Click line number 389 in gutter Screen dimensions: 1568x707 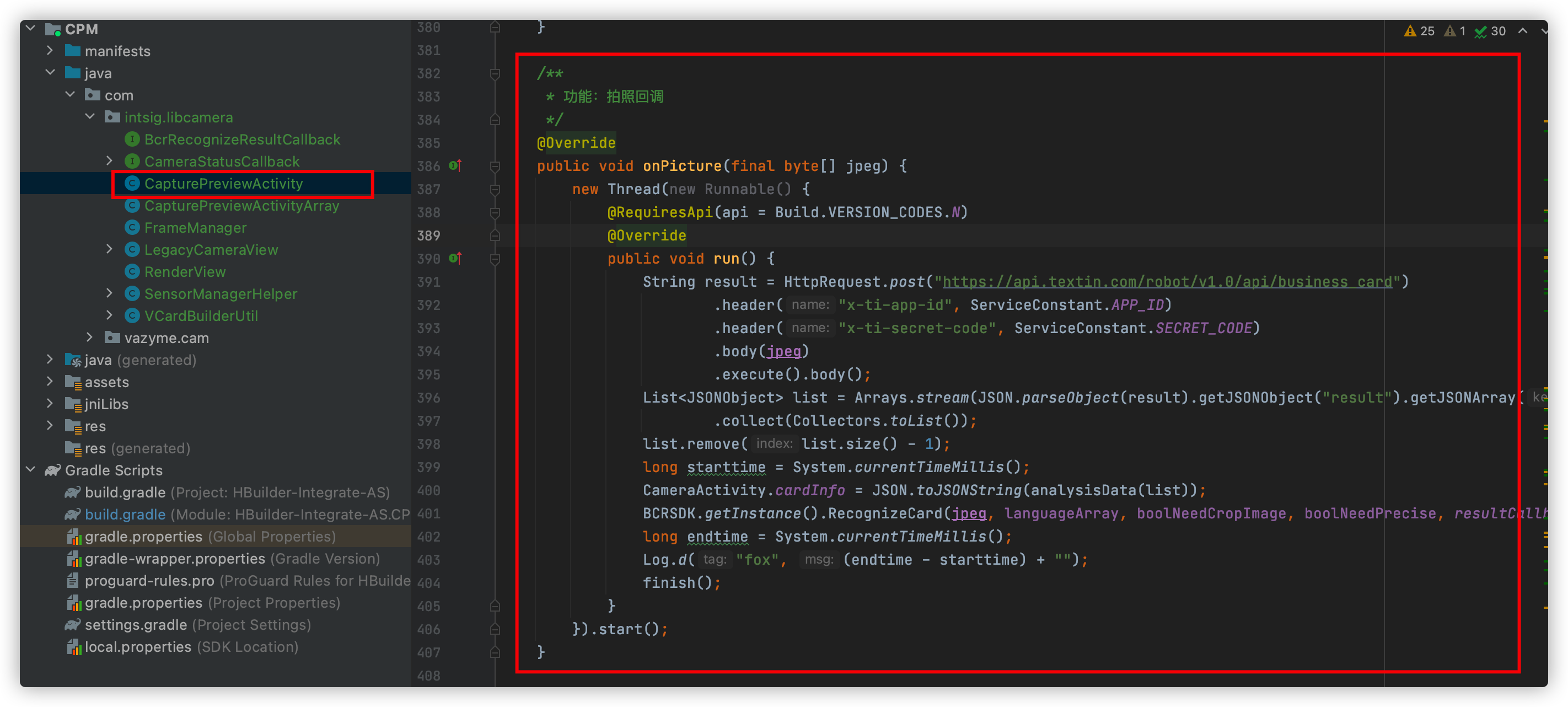428,235
